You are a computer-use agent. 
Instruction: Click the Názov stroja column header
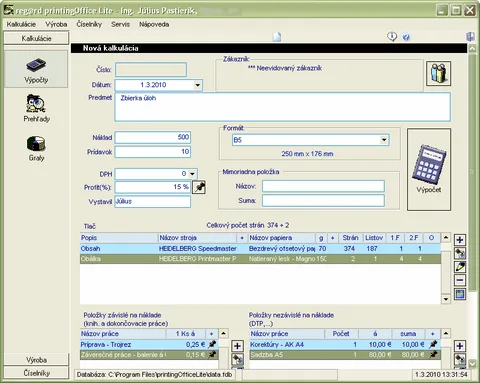point(197,238)
